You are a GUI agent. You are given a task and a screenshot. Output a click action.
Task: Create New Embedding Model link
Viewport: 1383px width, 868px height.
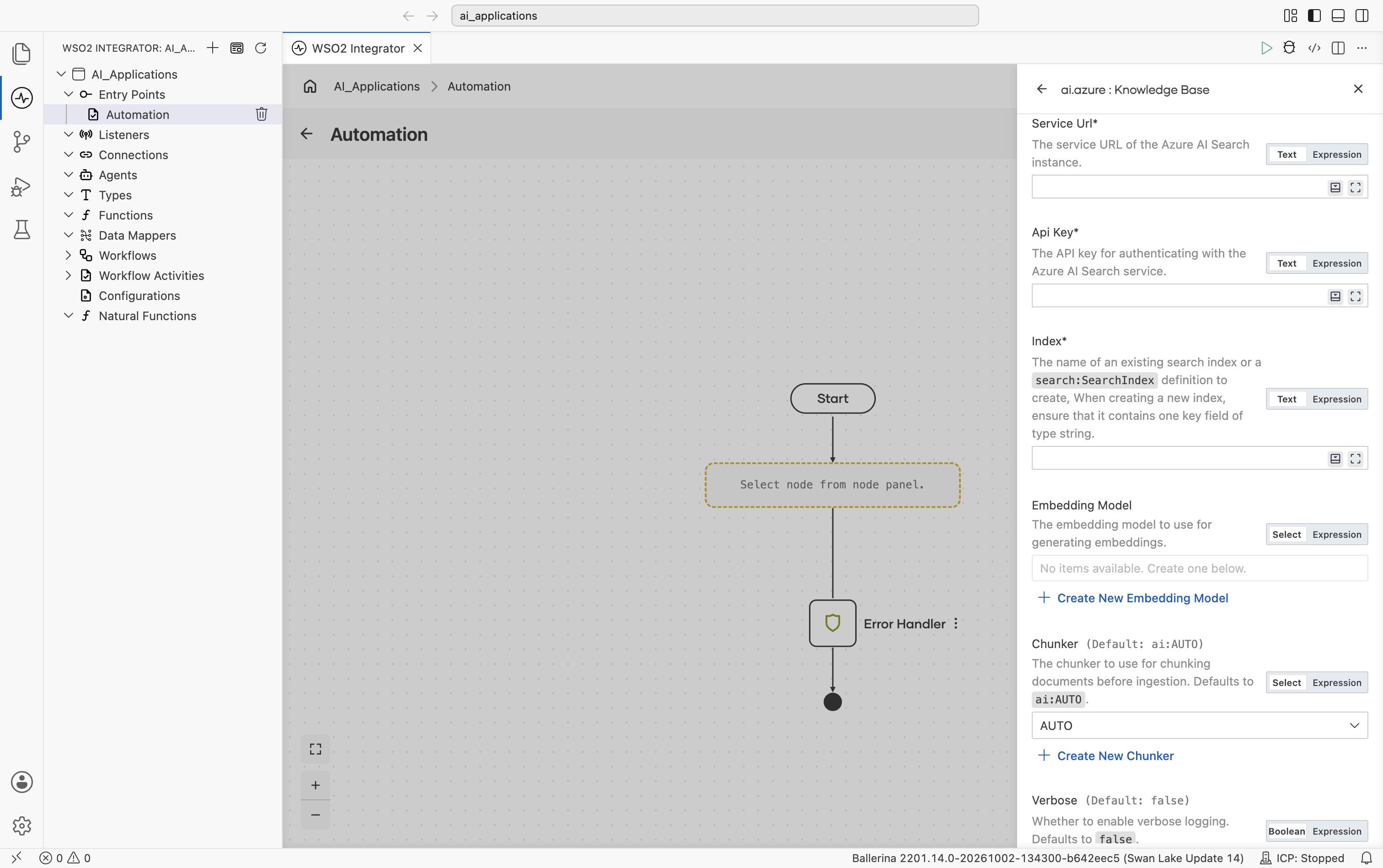(x=1133, y=598)
